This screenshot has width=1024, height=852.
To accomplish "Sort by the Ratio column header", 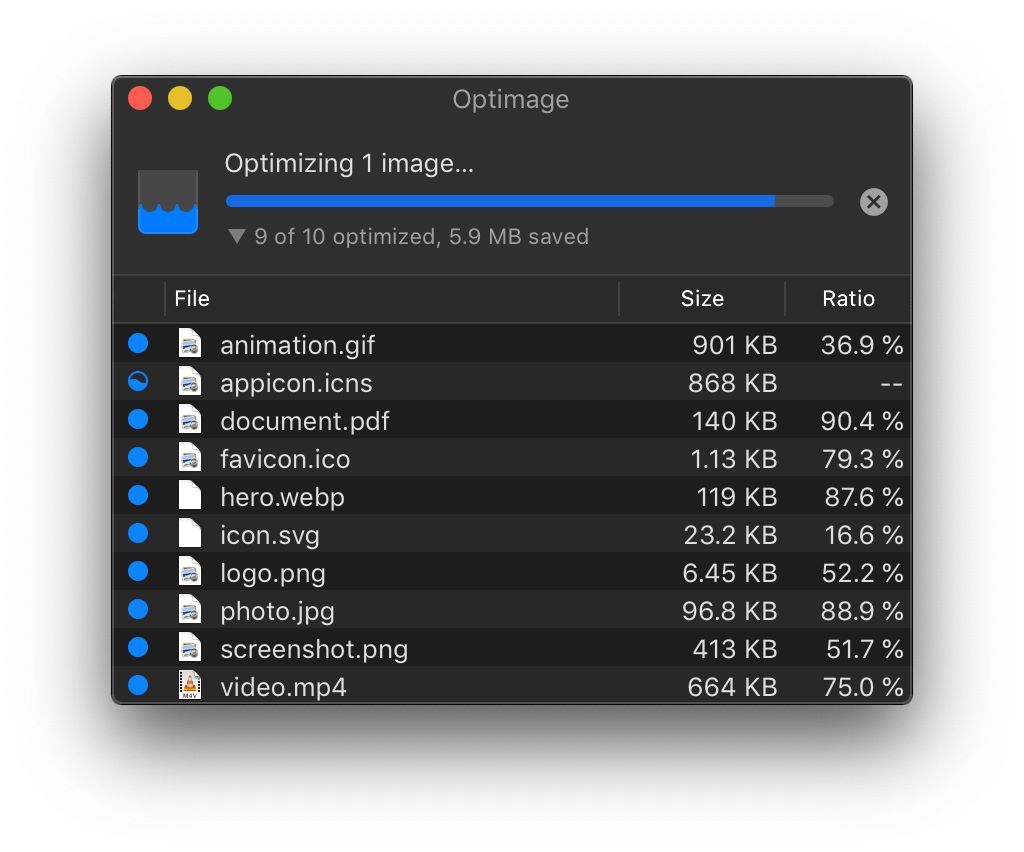I will tap(848, 298).
